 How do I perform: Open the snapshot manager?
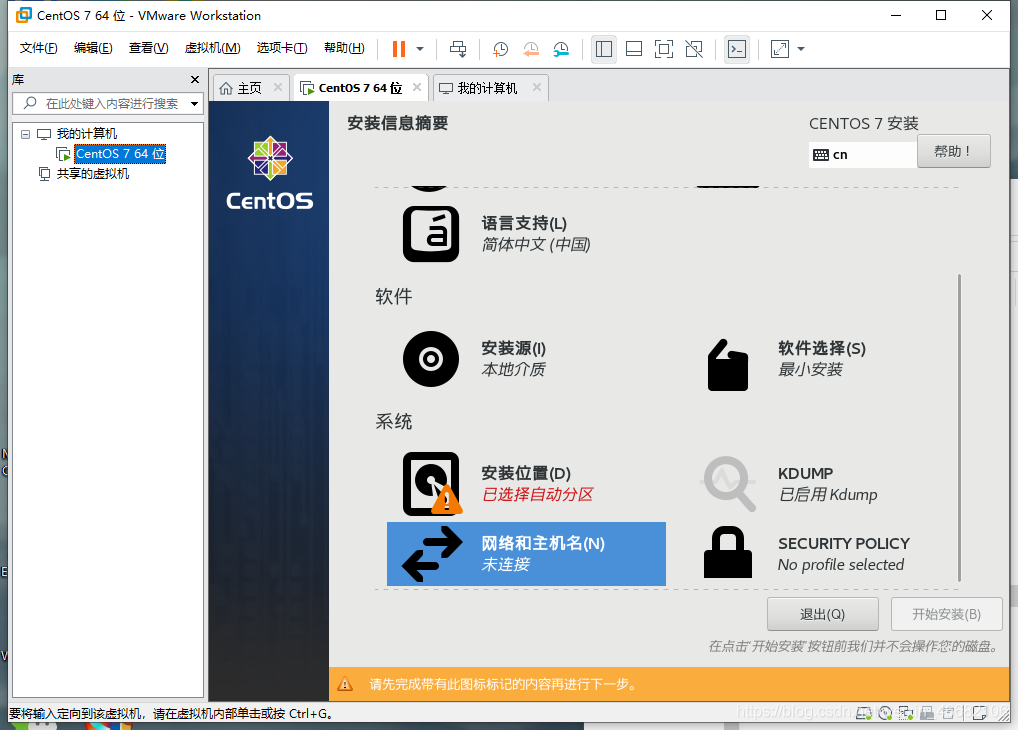click(x=561, y=49)
